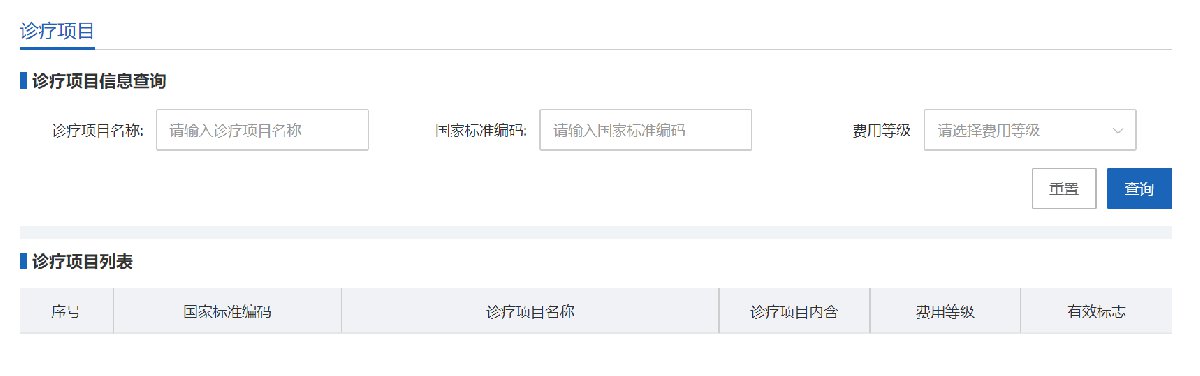Image resolution: width=1200 pixels, height=376 pixels.
Task: Open the 费用等级 select dropdown
Action: 1030,130
